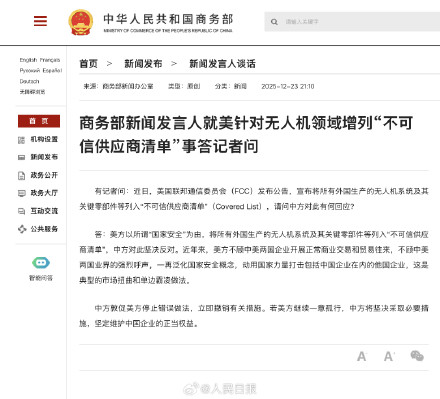Click the 中华人民共和国商务部 site title
The height and width of the screenshot is (399, 440).
168,19
